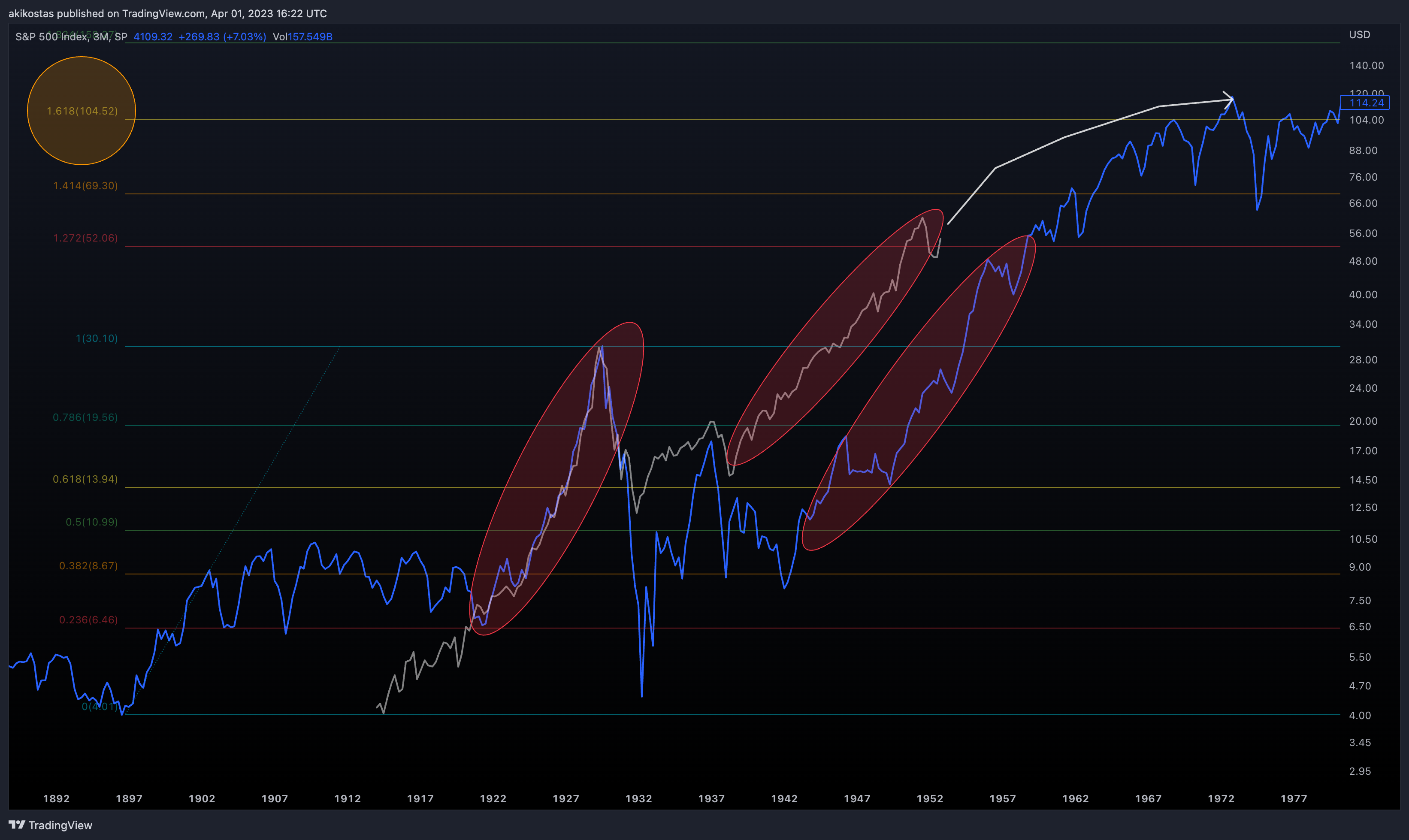The image size is (1409, 840).
Task: Click the current price label 114.24
Action: [1365, 103]
